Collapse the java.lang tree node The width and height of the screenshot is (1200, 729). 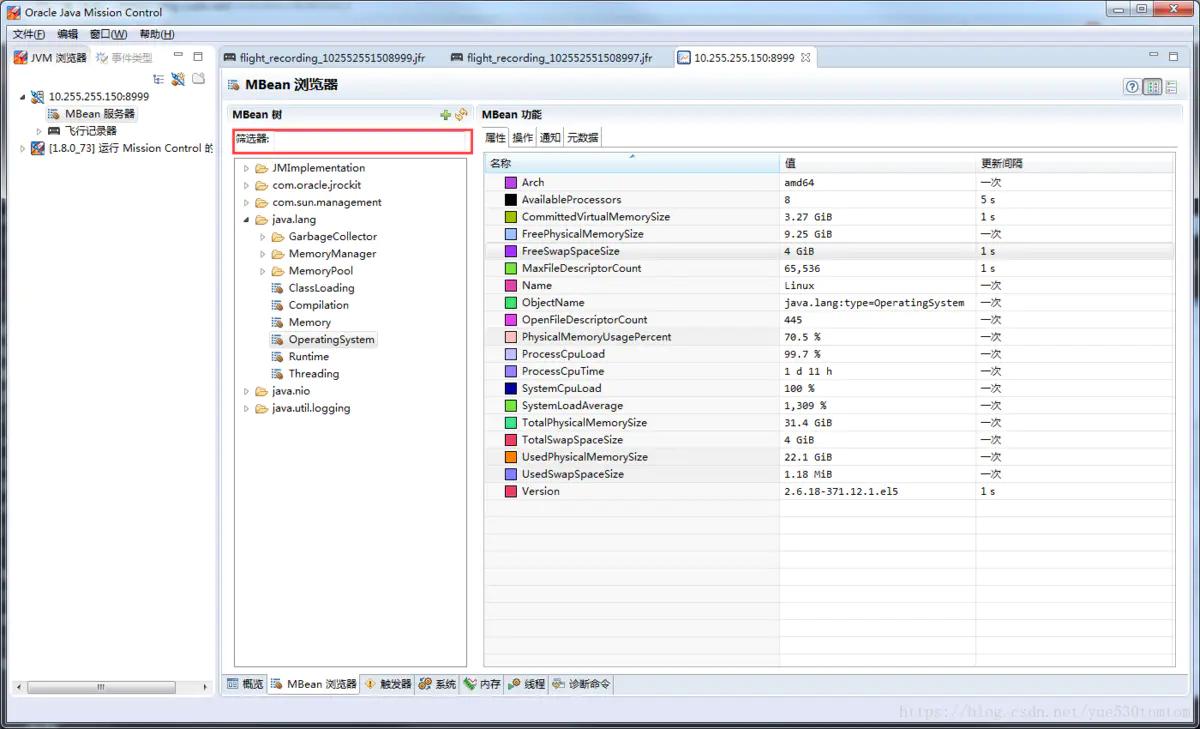click(x=246, y=220)
